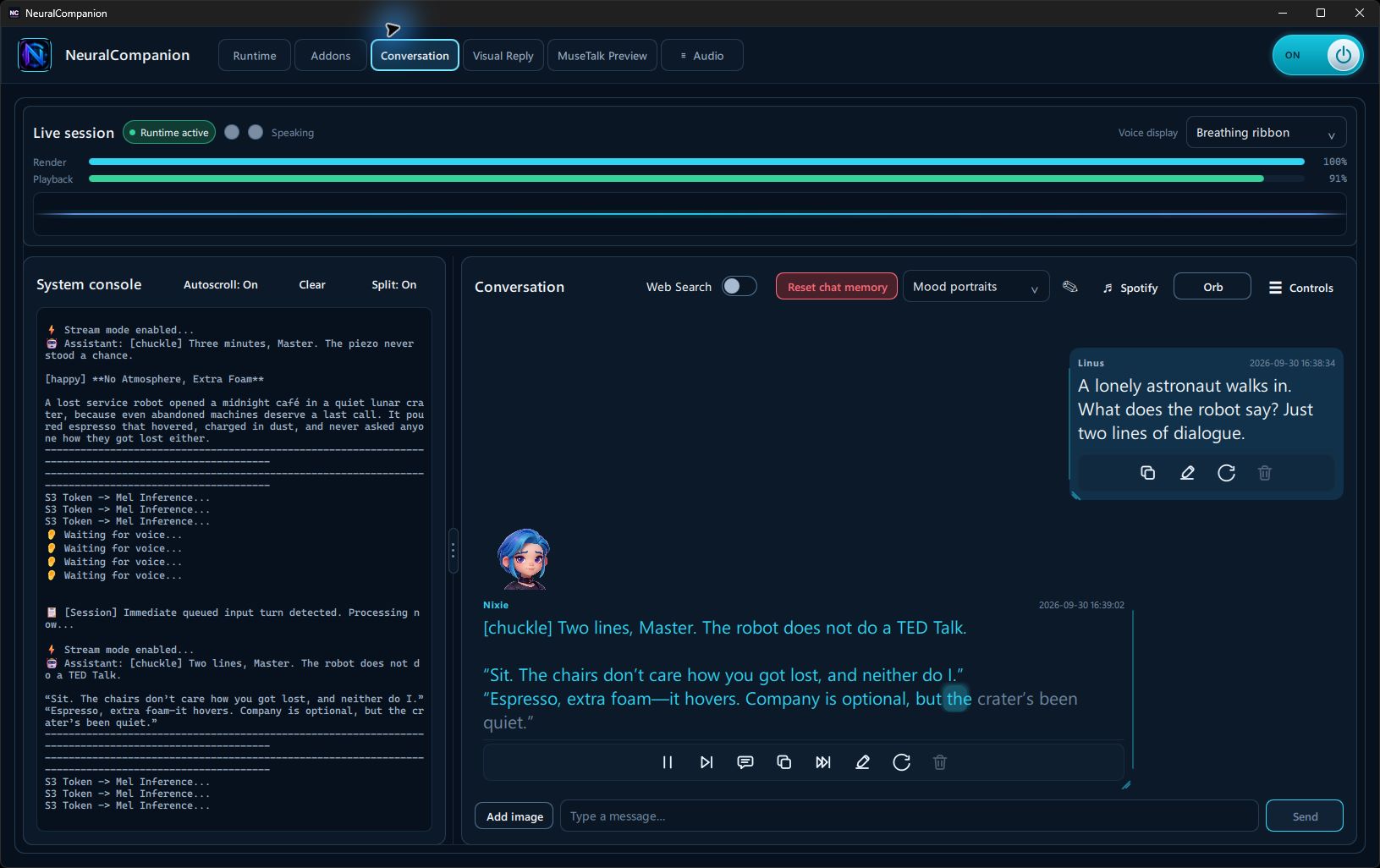Viewport: 1380px width, 868px height.
Task: Regenerate Nixie's reply
Action: [902, 762]
